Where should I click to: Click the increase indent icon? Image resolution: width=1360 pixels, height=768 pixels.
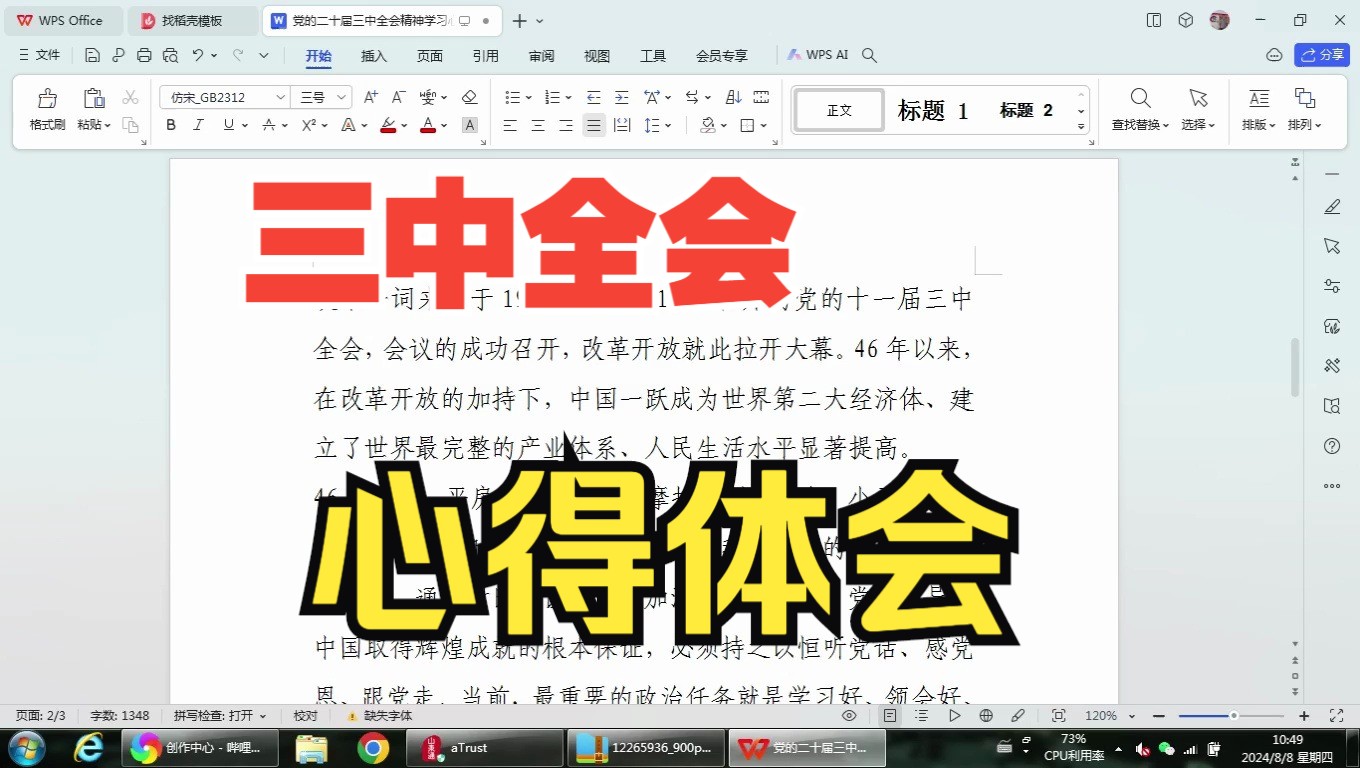(621, 97)
